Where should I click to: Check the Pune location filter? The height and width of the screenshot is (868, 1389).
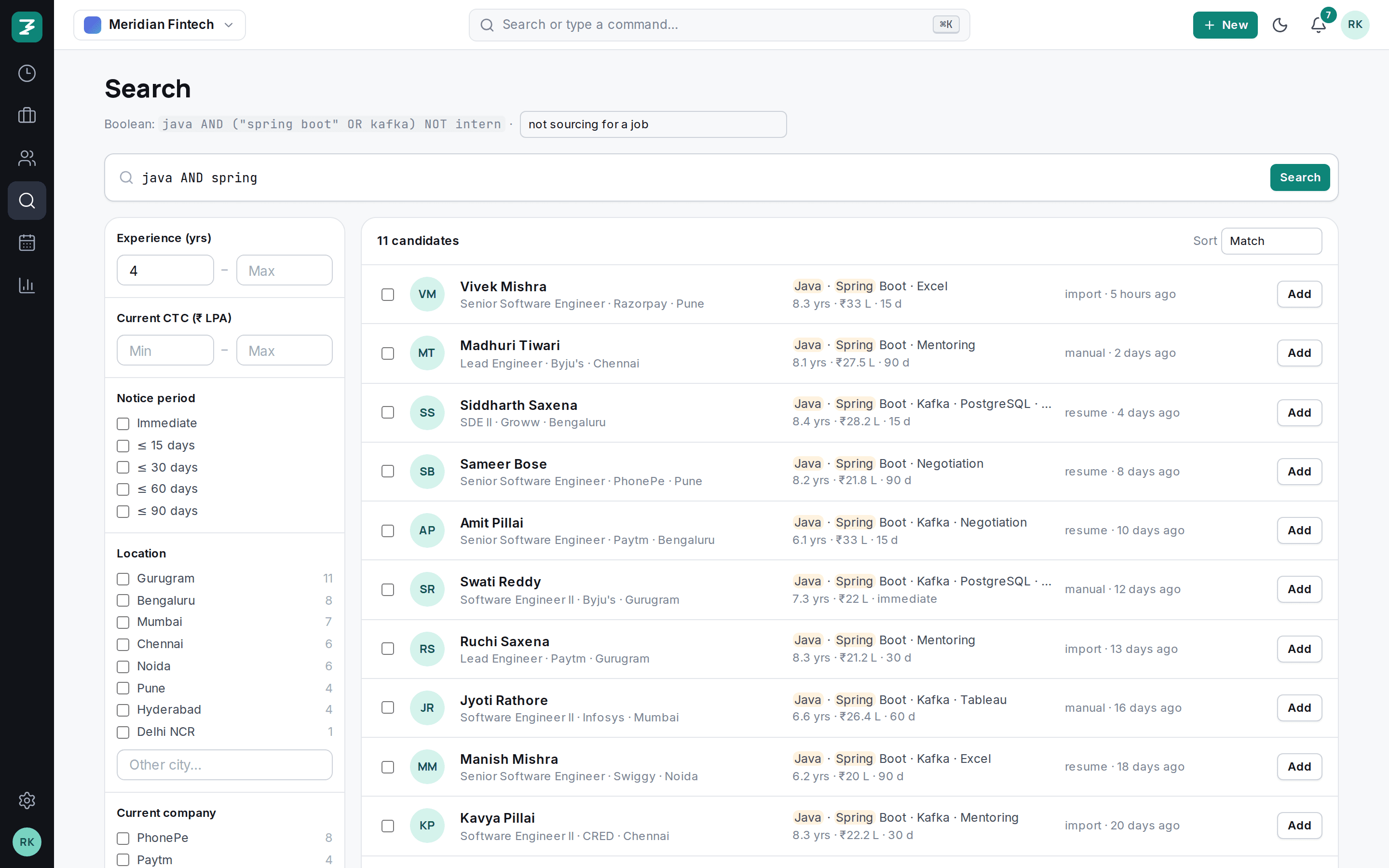point(123,688)
